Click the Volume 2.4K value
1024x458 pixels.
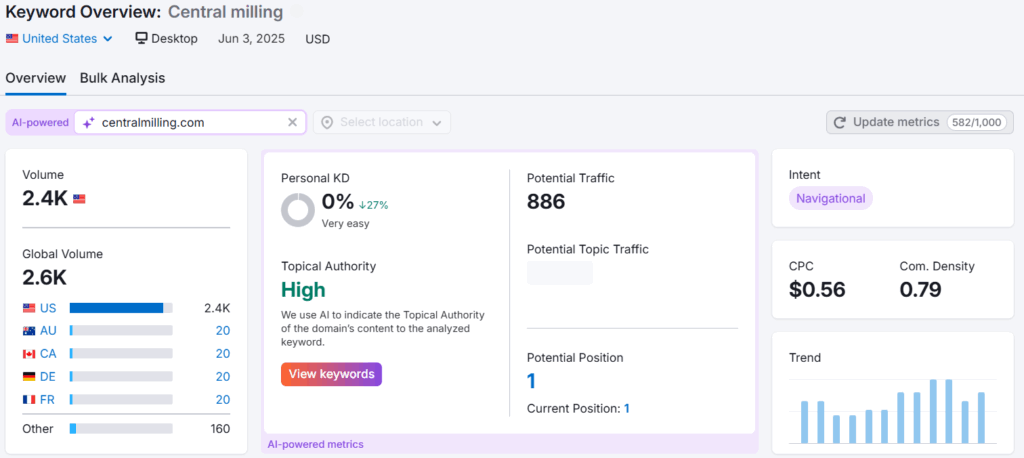tap(44, 198)
